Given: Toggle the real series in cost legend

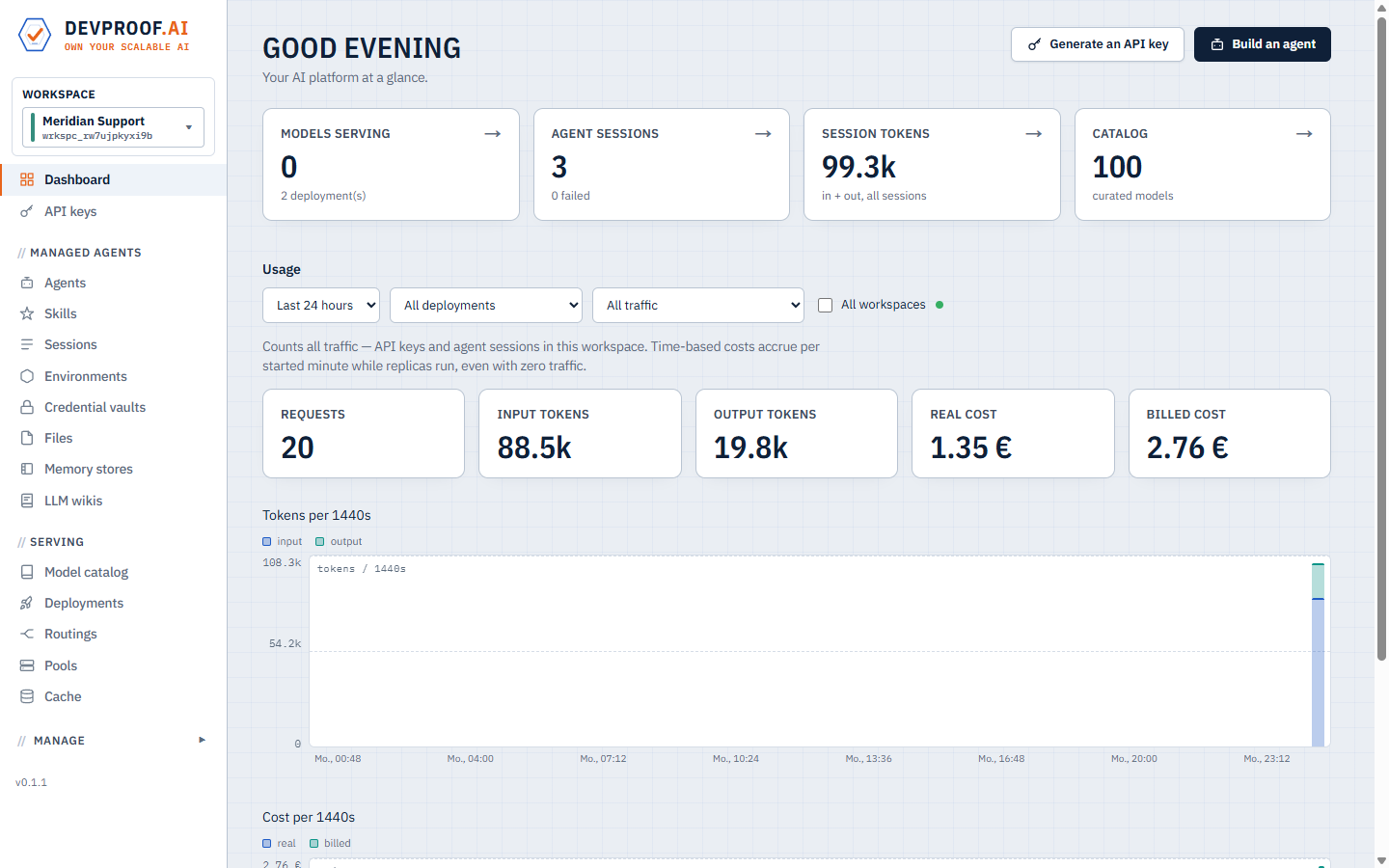Looking at the screenshot, I should click(280, 844).
